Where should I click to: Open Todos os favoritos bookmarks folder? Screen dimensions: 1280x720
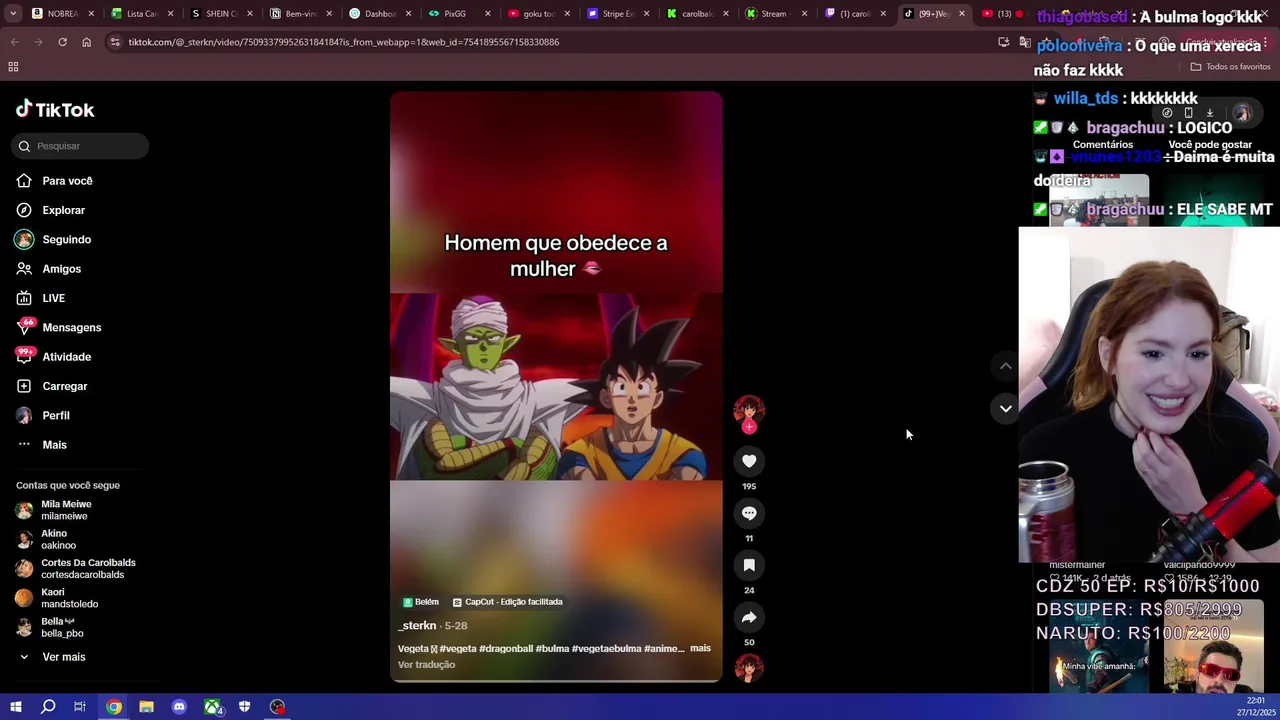pos(1230,67)
